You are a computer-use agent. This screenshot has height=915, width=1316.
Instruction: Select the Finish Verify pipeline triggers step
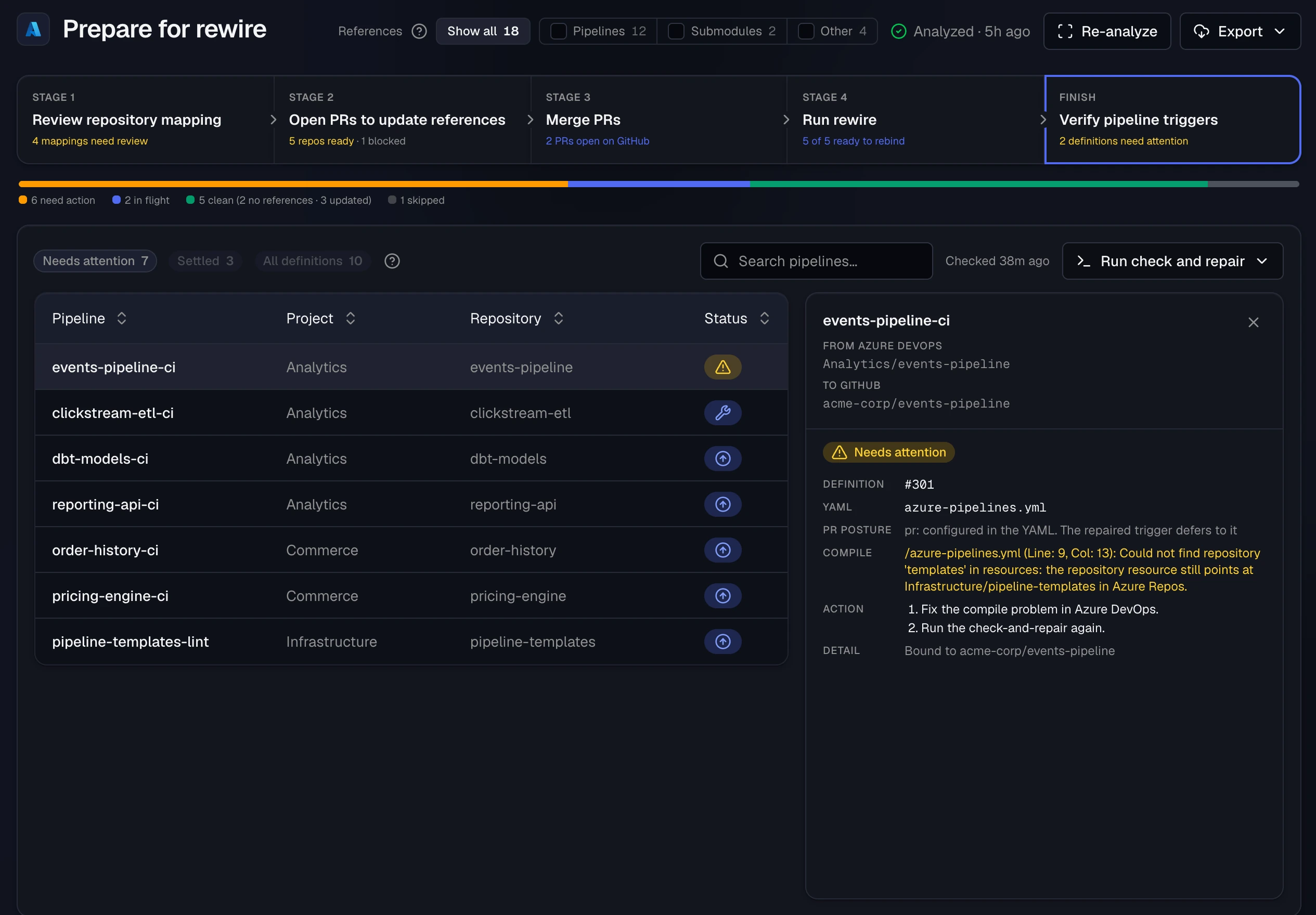[1172, 119]
